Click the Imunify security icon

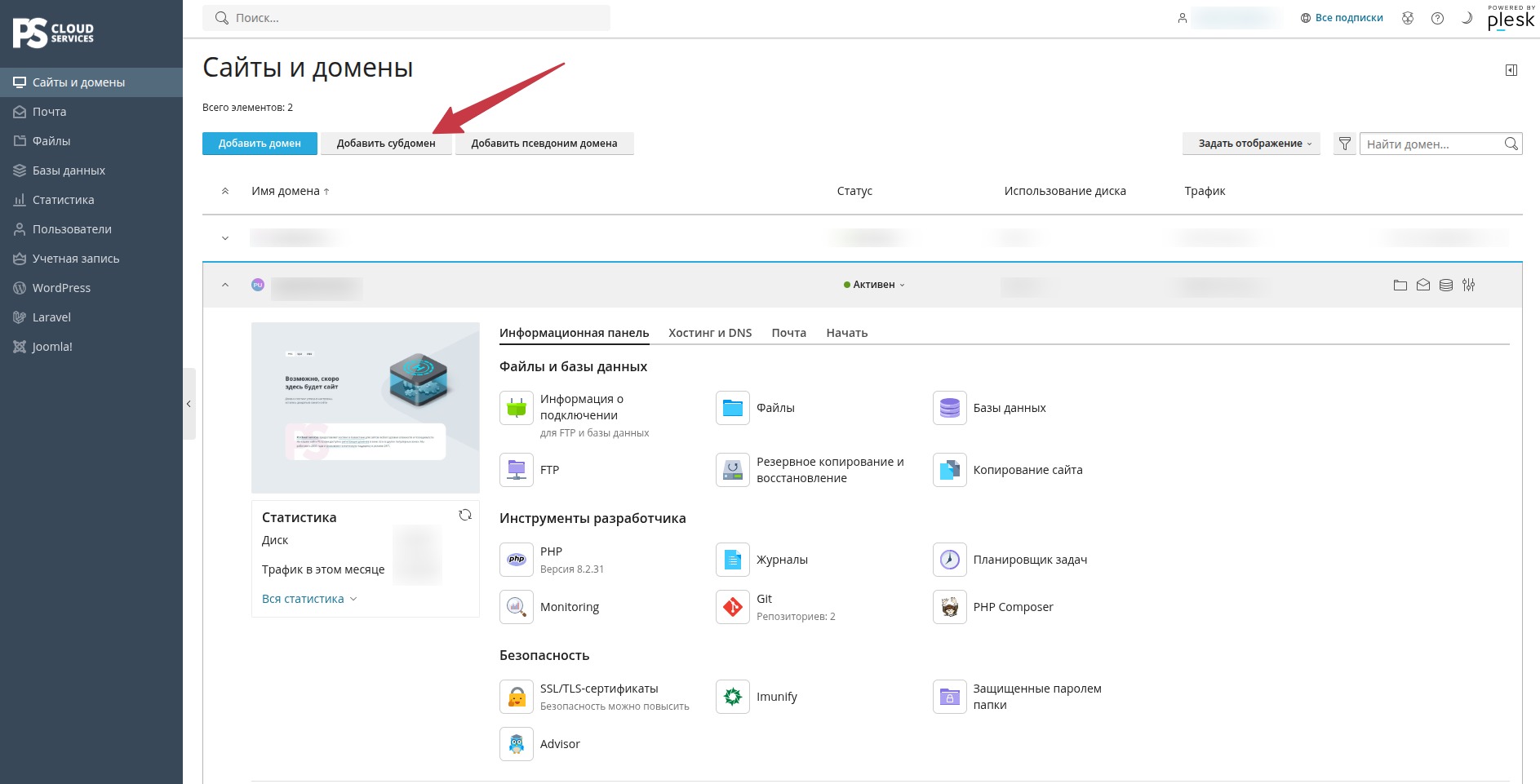click(x=733, y=697)
